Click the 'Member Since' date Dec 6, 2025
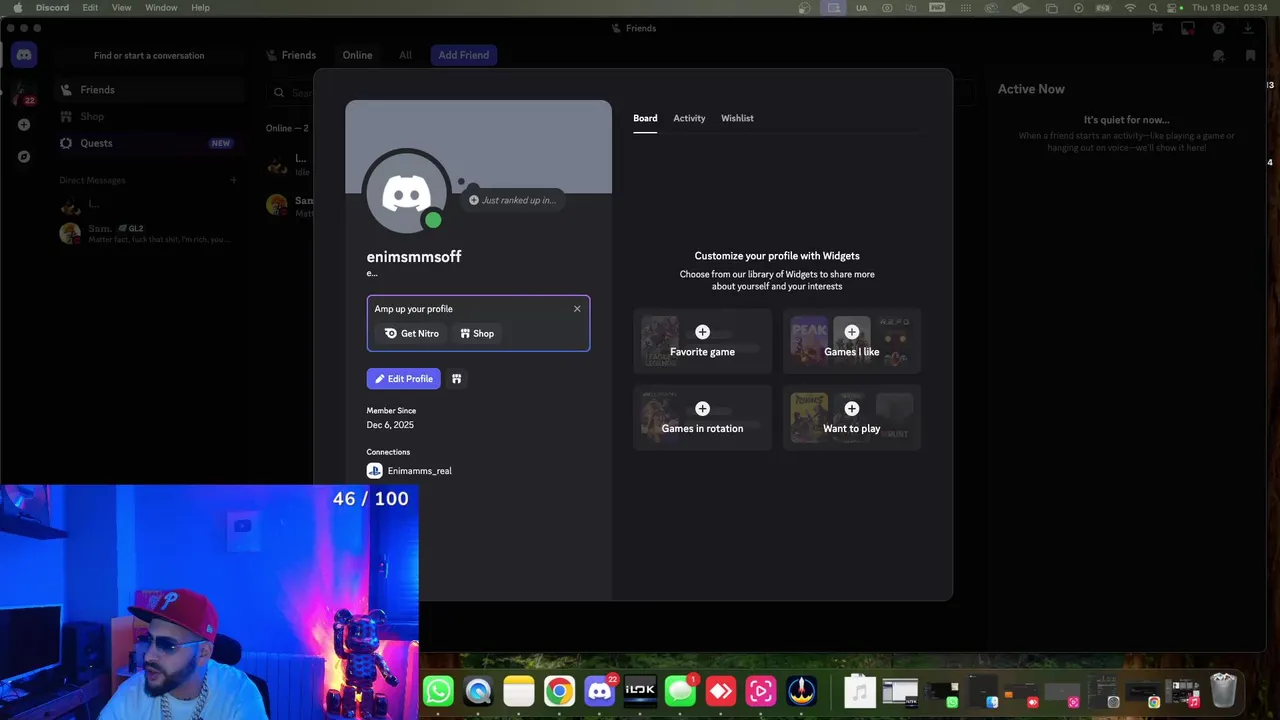 click(x=390, y=425)
